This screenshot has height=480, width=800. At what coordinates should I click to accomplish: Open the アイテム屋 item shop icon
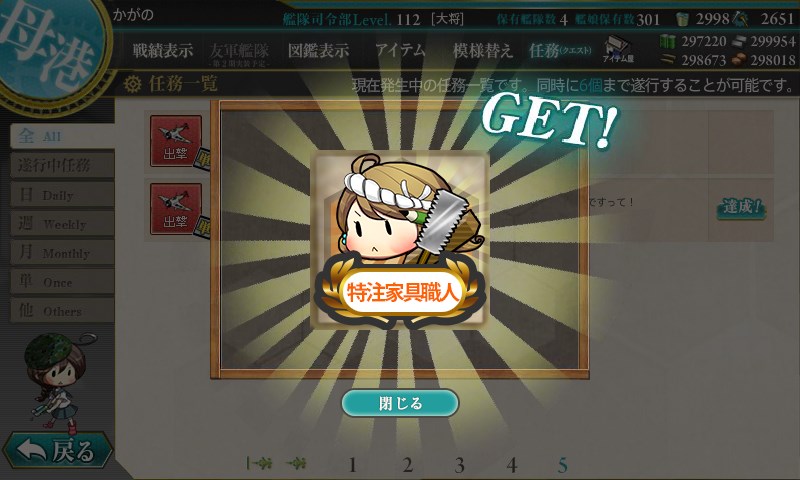(618, 50)
